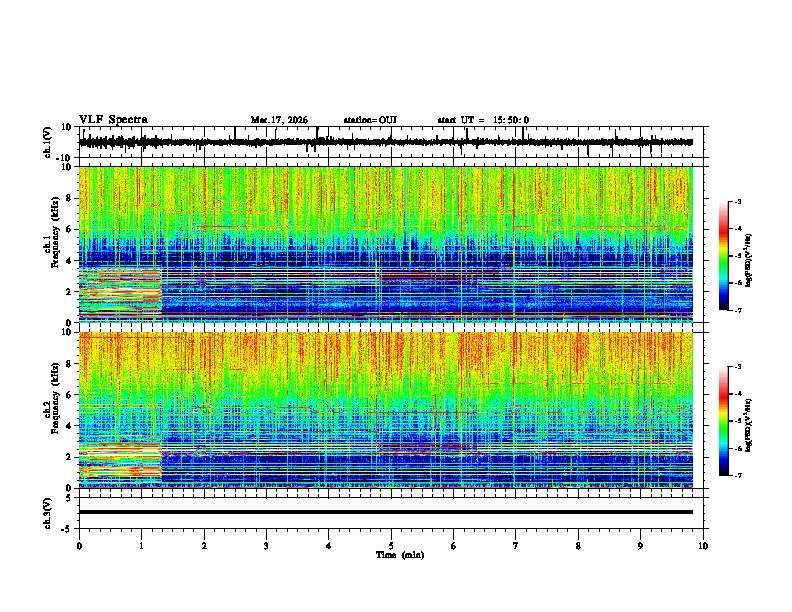
Task: Click the "6" kHz tick of ch.1 spectrogram
Action: [x=69, y=229]
